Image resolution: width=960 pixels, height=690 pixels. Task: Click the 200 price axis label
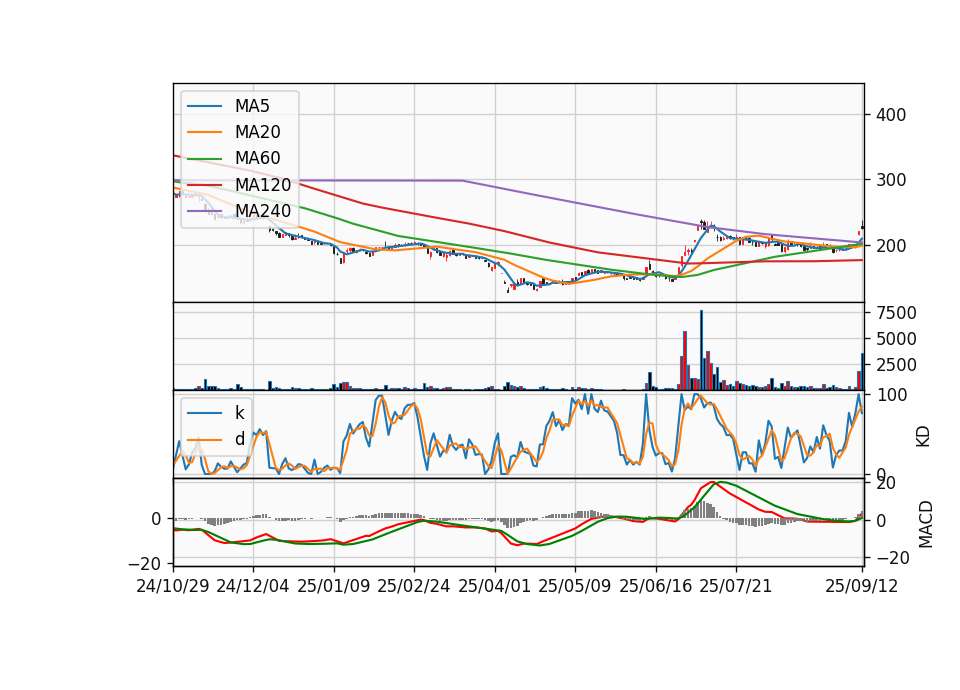pos(891,246)
